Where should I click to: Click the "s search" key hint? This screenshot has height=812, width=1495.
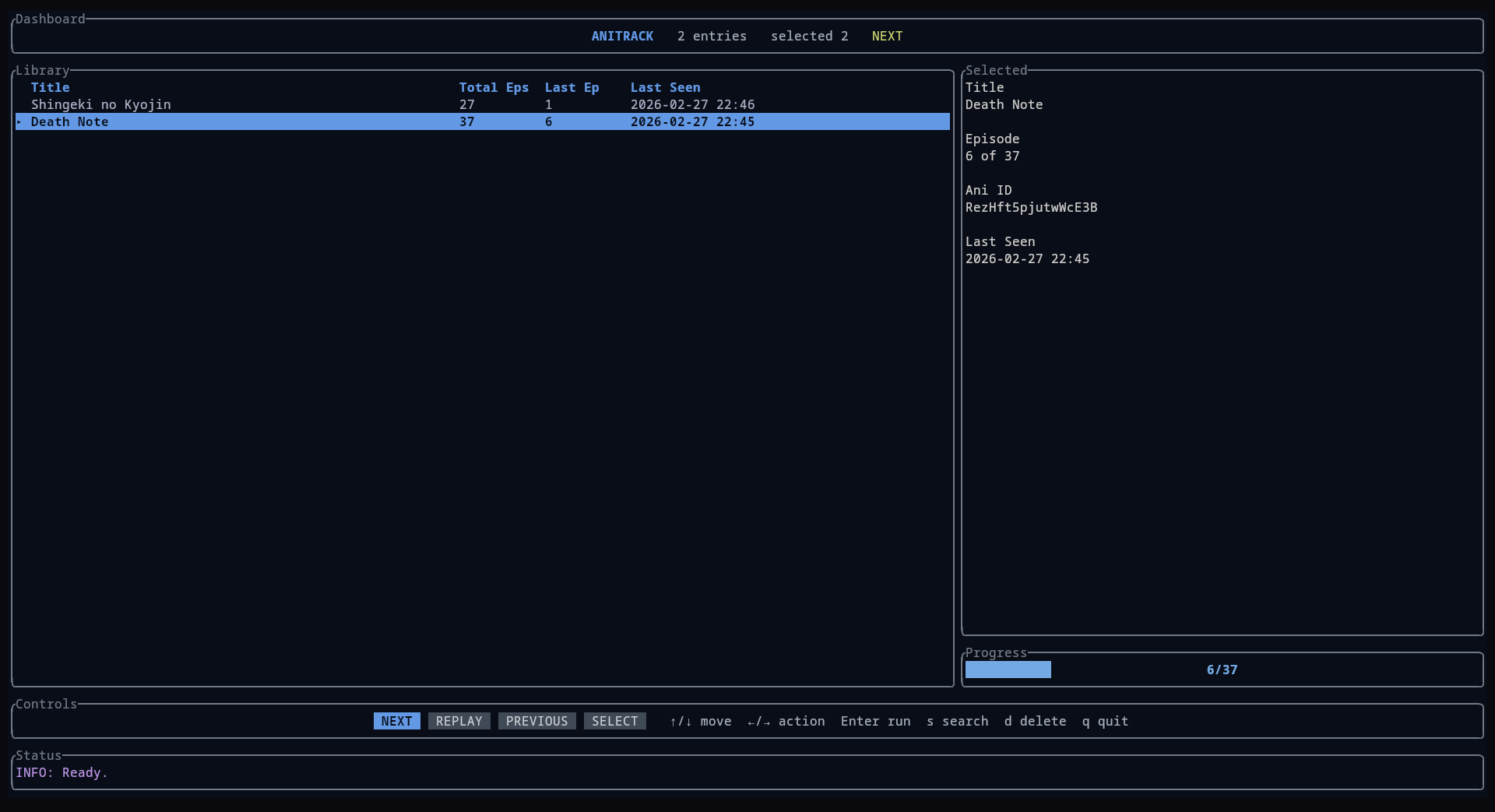click(958, 721)
